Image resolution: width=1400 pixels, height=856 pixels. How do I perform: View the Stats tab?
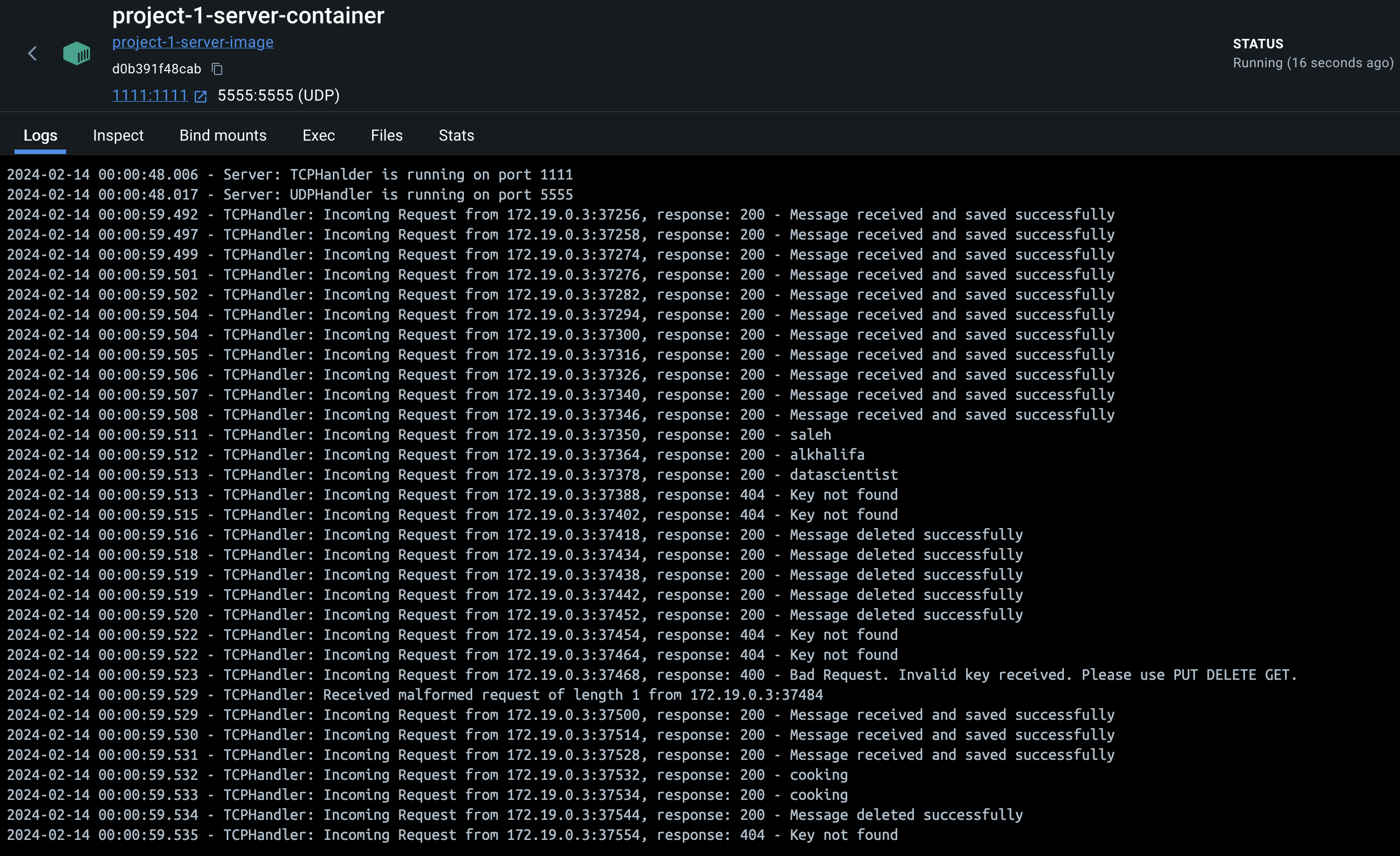click(456, 135)
